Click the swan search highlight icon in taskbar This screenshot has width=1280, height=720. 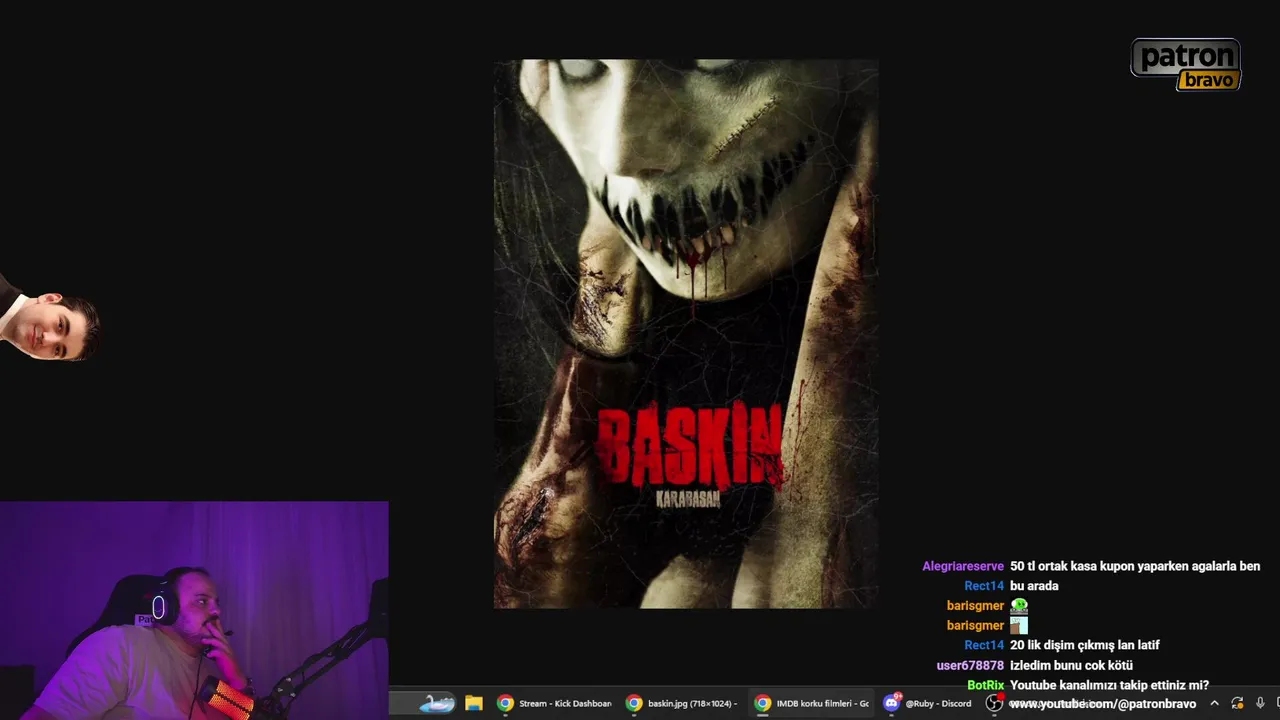pyautogui.click(x=437, y=703)
